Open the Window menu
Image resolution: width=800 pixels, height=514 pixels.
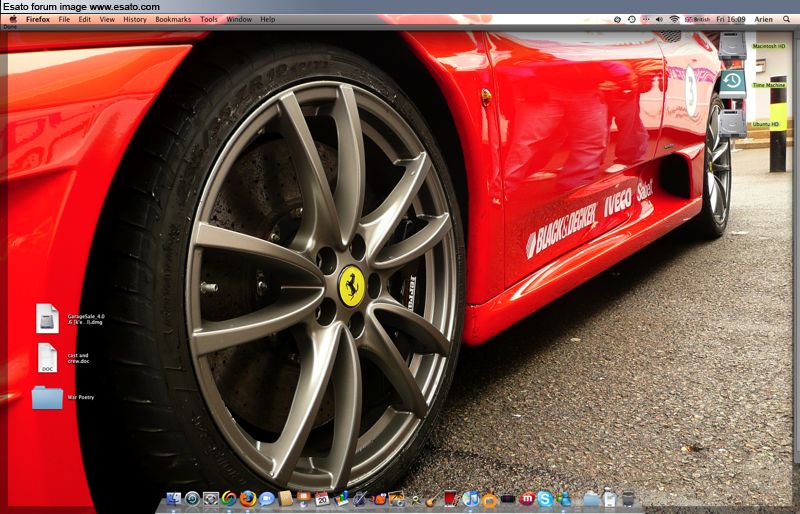click(x=239, y=19)
